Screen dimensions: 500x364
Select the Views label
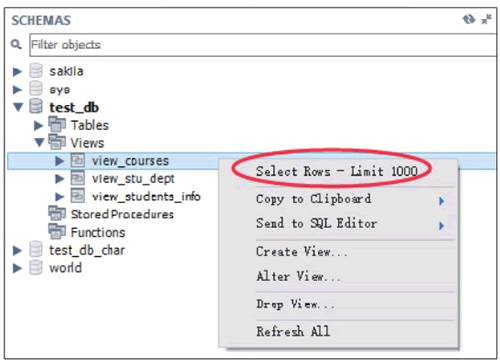87,143
